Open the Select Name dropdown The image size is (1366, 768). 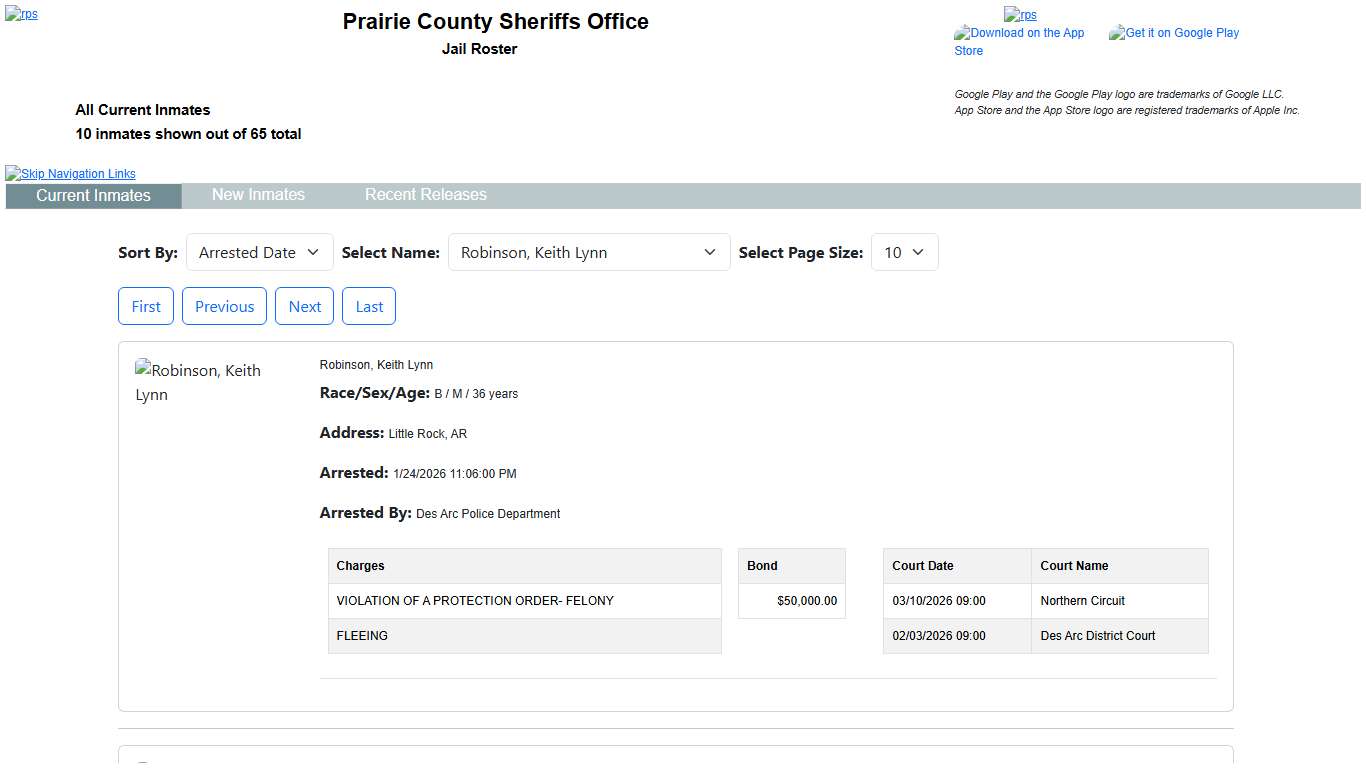pyautogui.click(x=588, y=253)
